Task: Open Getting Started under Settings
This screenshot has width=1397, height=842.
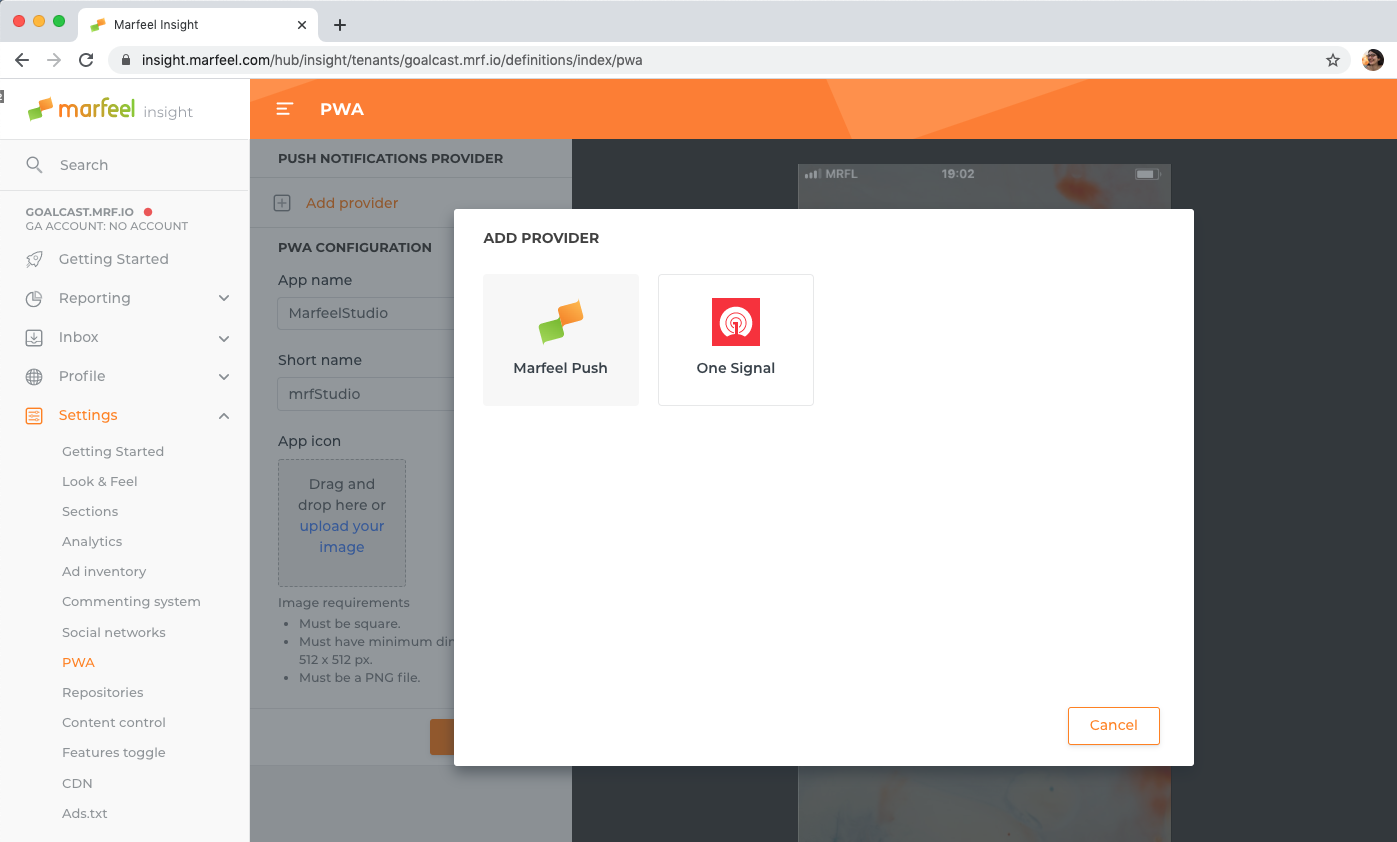Action: point(113,451)
